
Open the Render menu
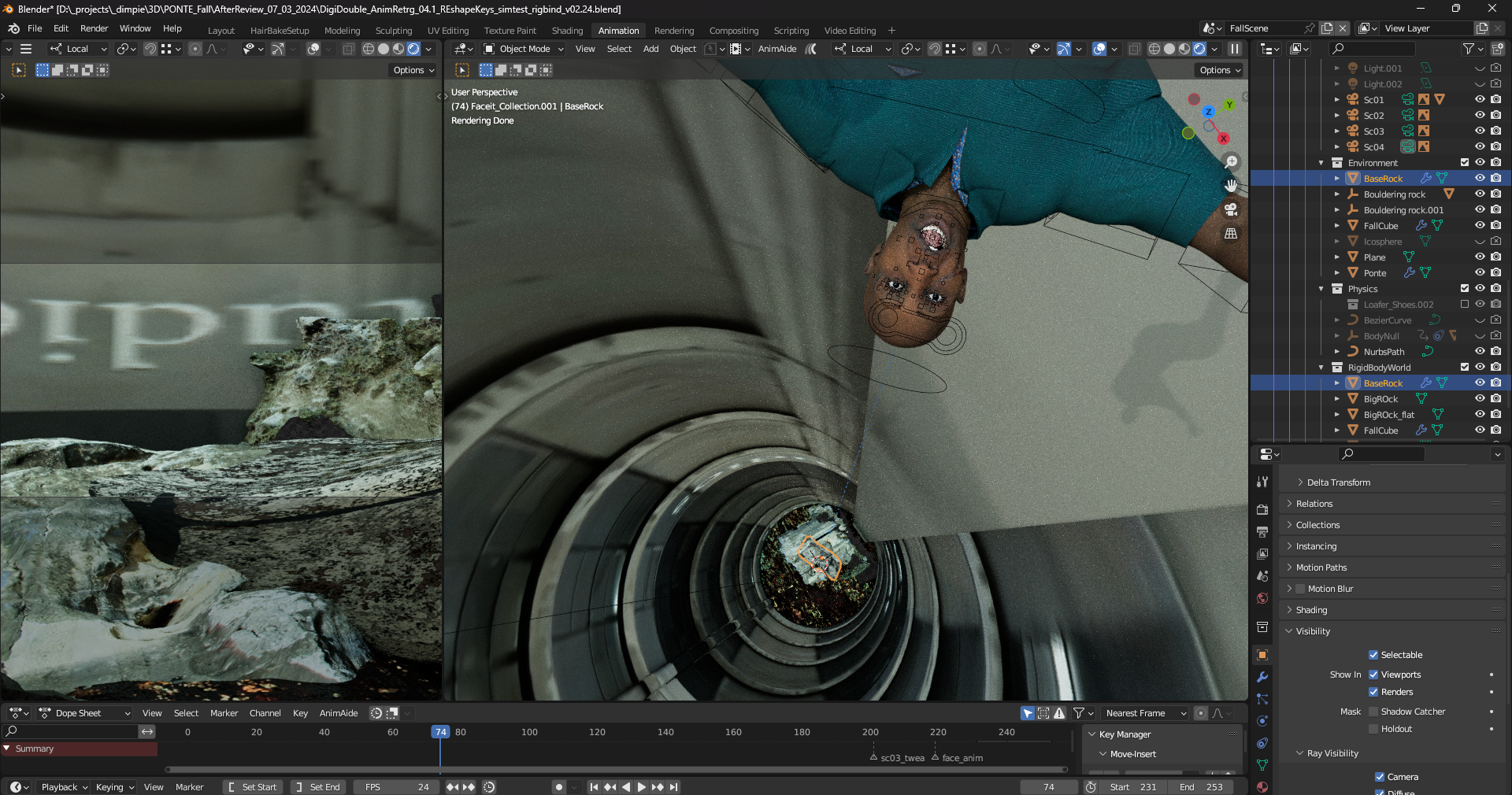click(94, 28)
